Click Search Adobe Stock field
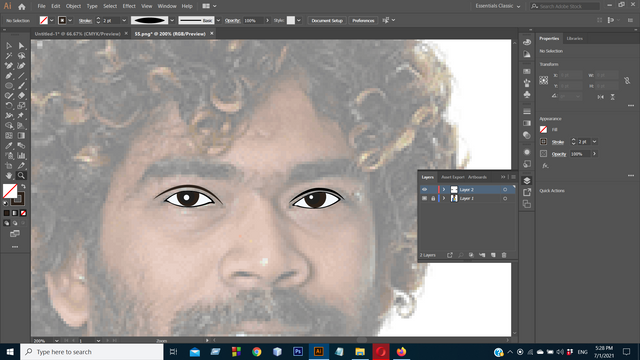This screenshot has width=640, height=360. [565, 6]
